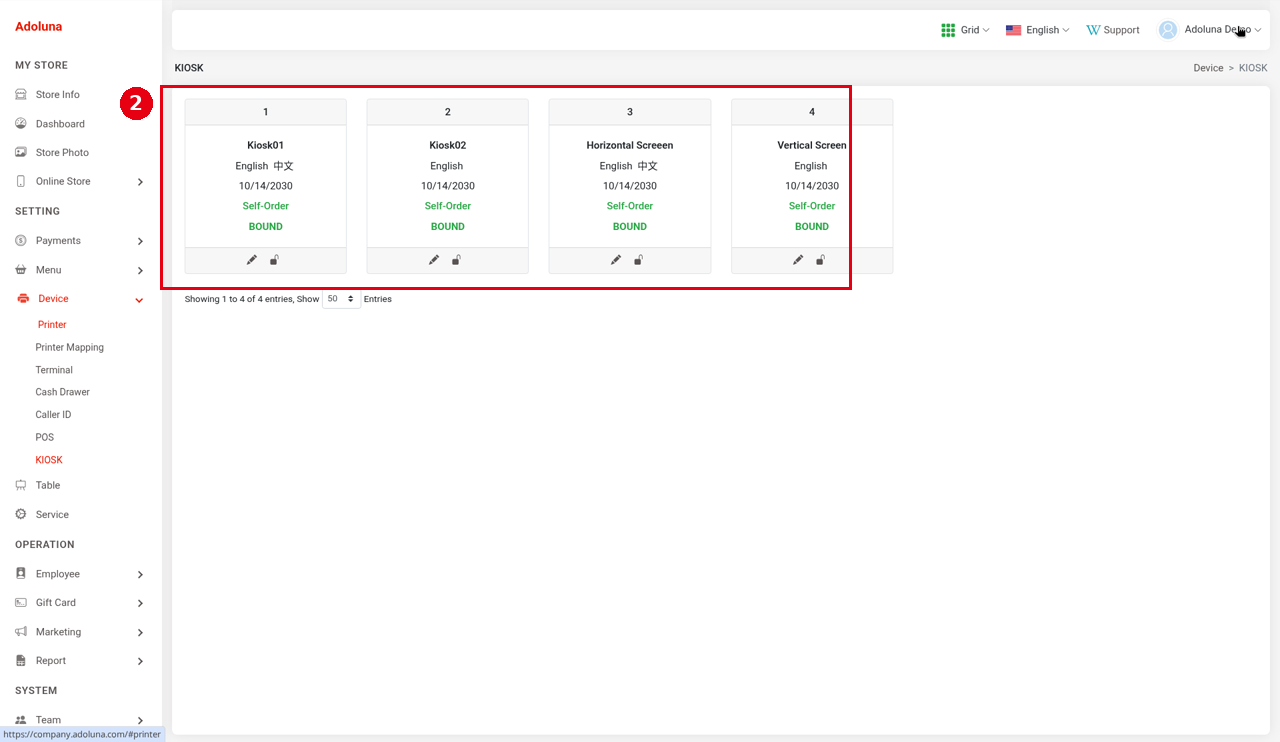This screenshot has width=1280, height=742.
Task: Collapse the Device submenu
Action: click(x=80, y=299)
